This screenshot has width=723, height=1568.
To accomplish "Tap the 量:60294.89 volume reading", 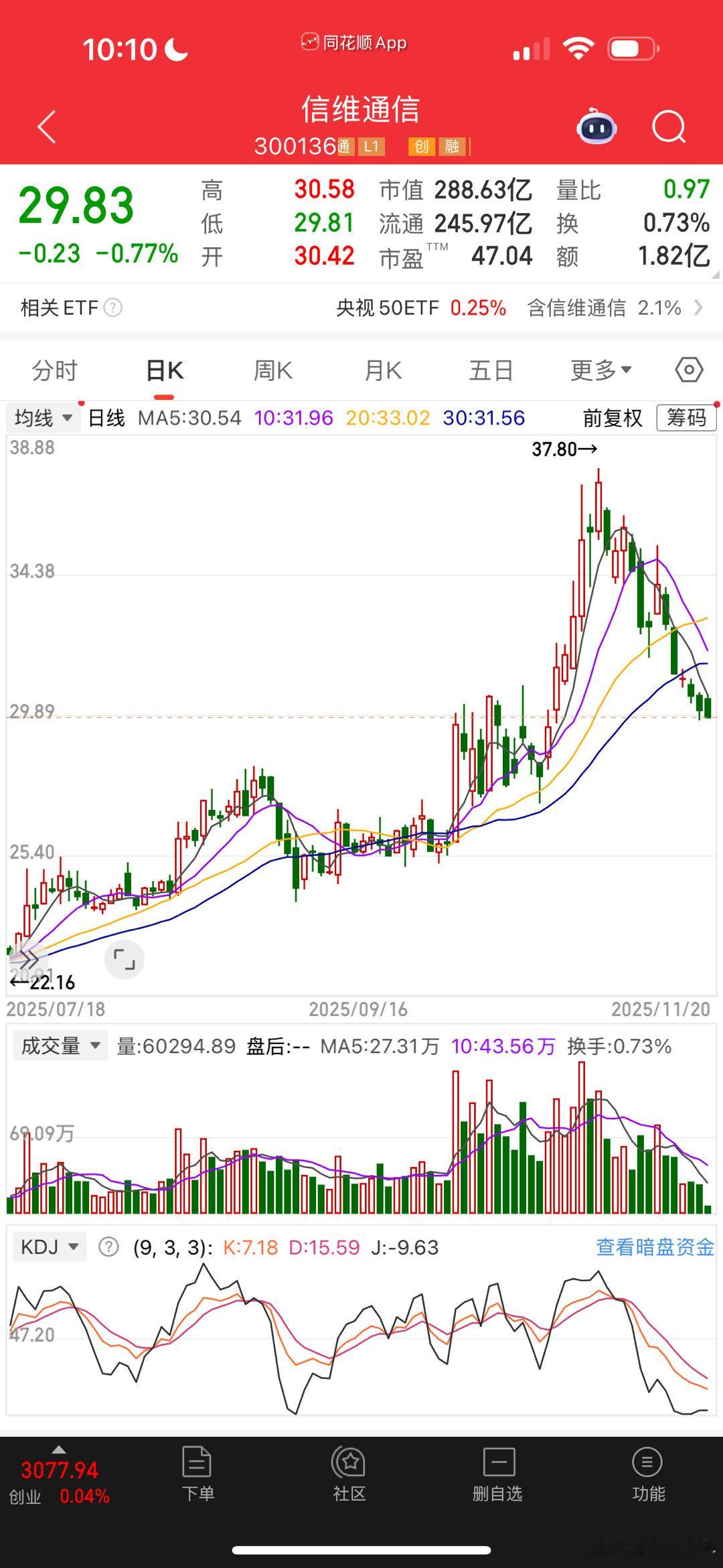I will pyautogui.click(x=176, y=1046).
